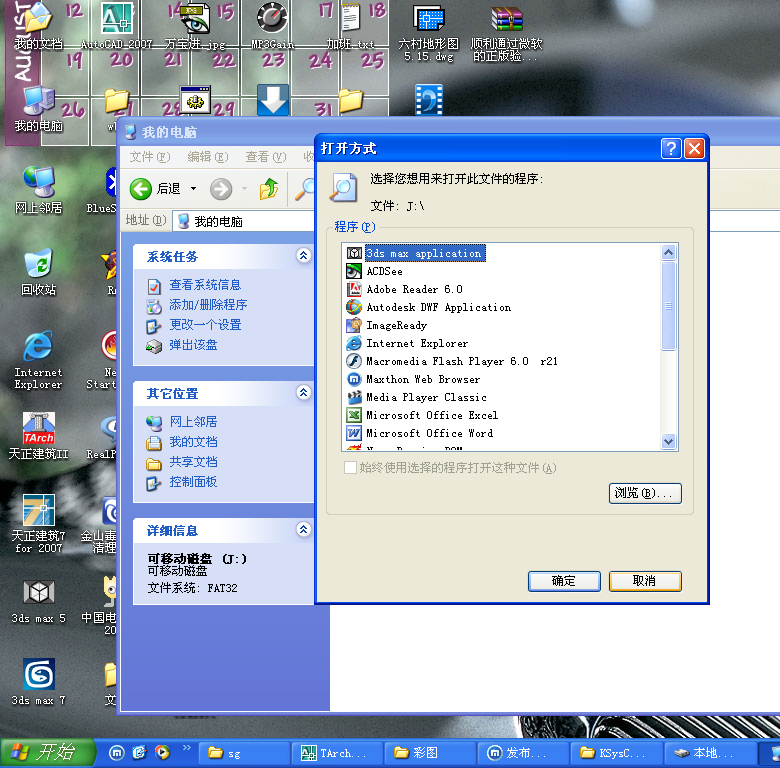Select Internet Explorer in program list

(417, 343)
